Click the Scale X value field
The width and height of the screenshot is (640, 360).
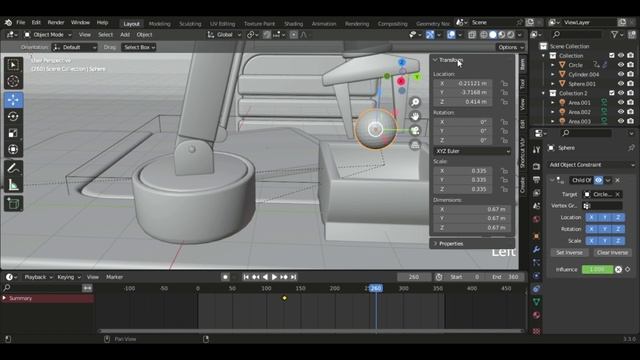pos(462,171)
